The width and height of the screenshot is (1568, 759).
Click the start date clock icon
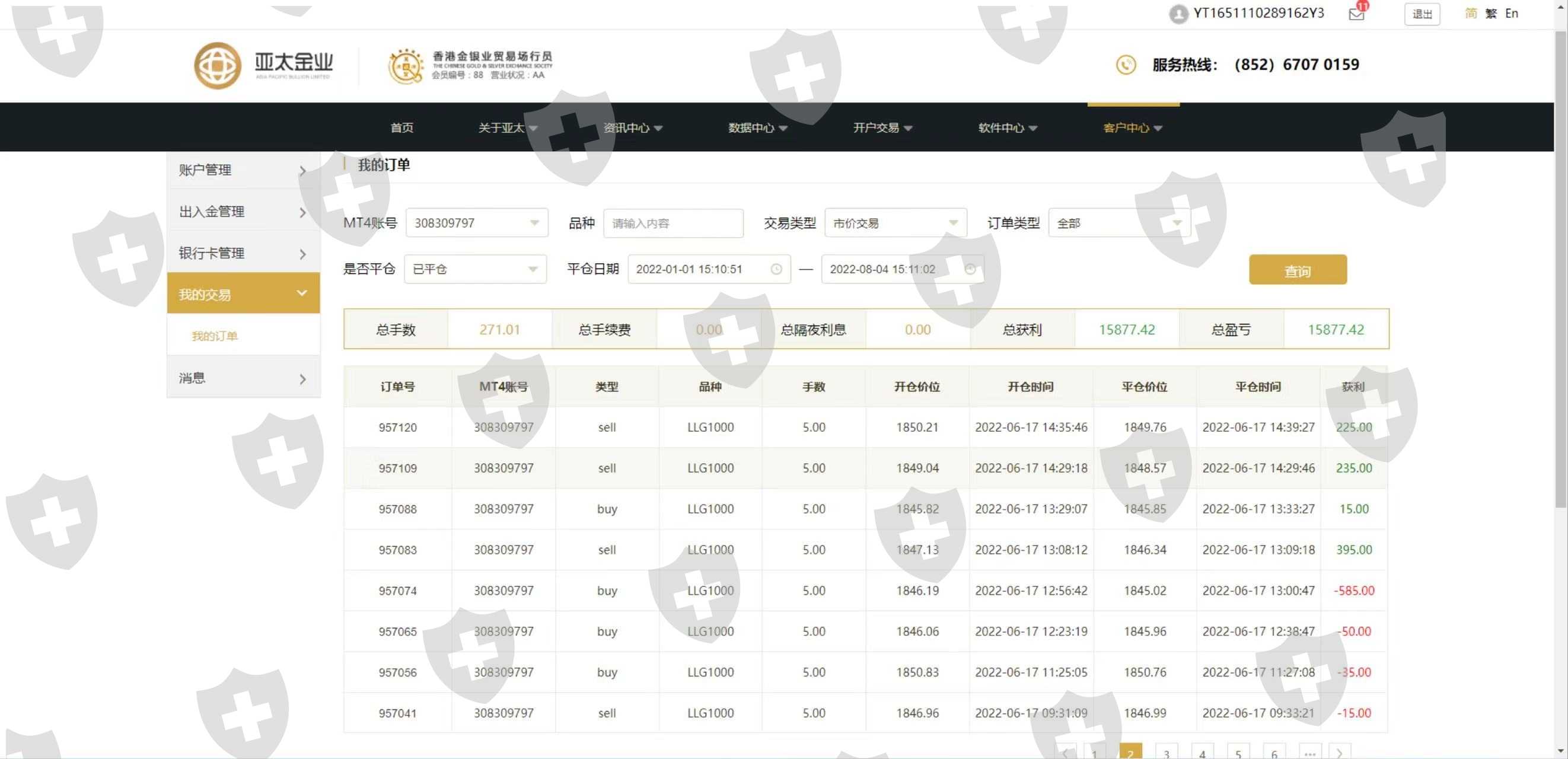(x=776, y=269)
